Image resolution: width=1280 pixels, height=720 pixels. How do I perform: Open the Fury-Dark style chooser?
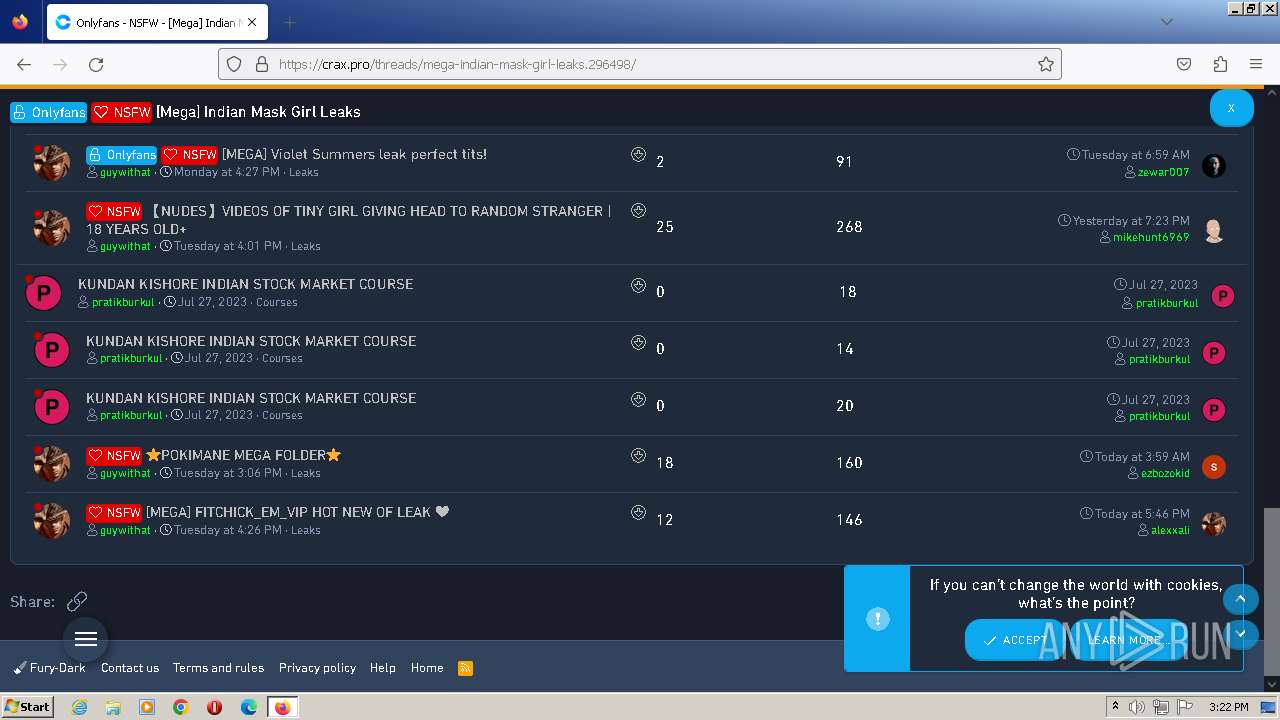coord(50,668)
